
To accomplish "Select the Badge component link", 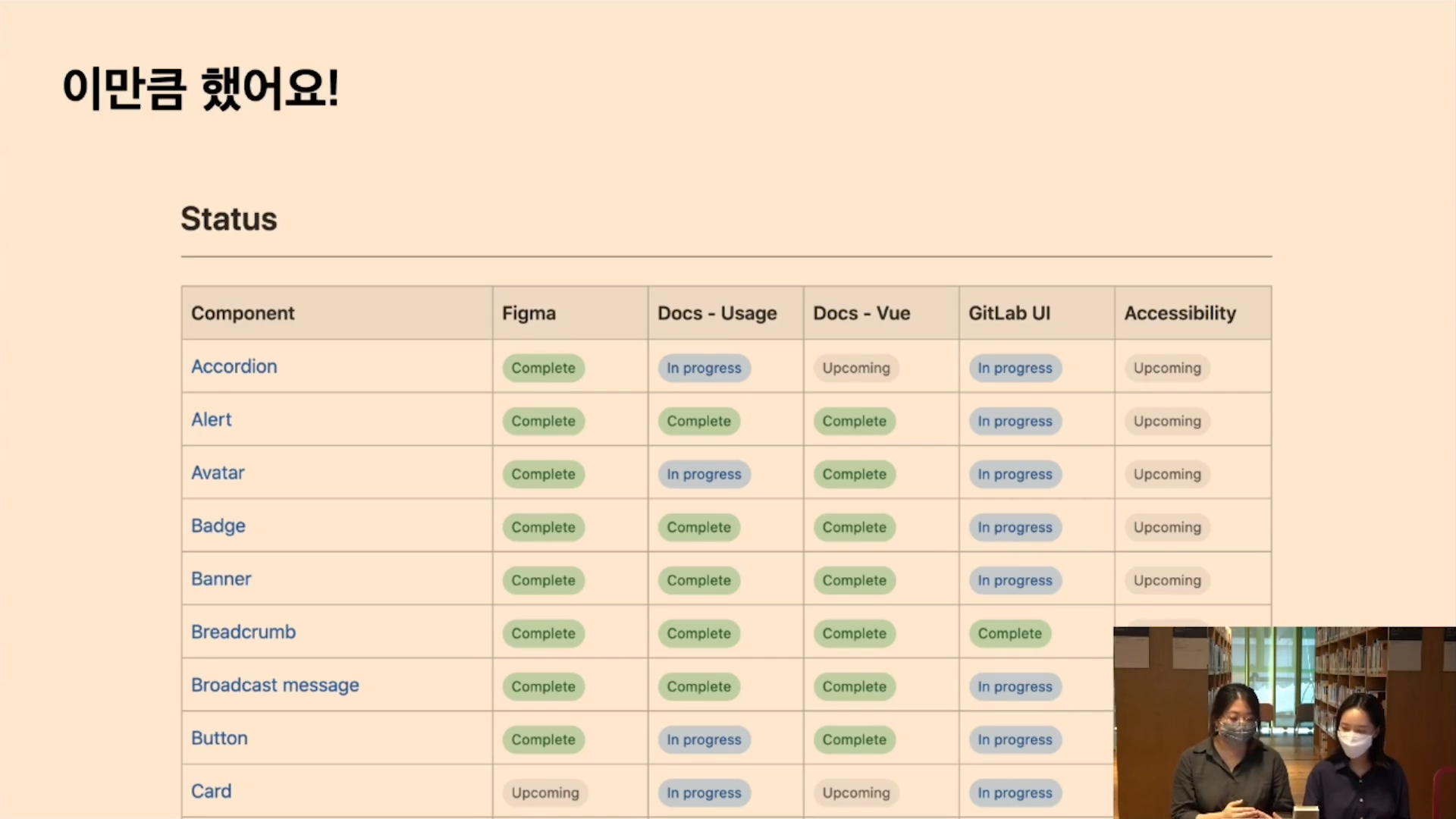I will coord(218,526).
